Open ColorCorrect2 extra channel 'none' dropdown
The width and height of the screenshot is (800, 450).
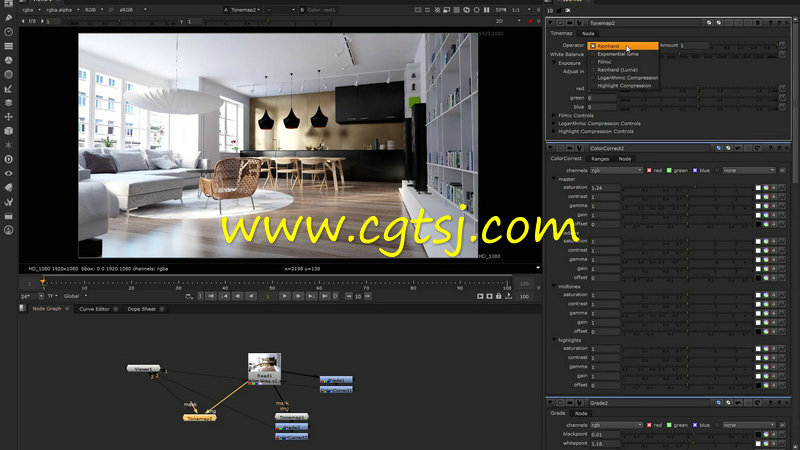749,170
